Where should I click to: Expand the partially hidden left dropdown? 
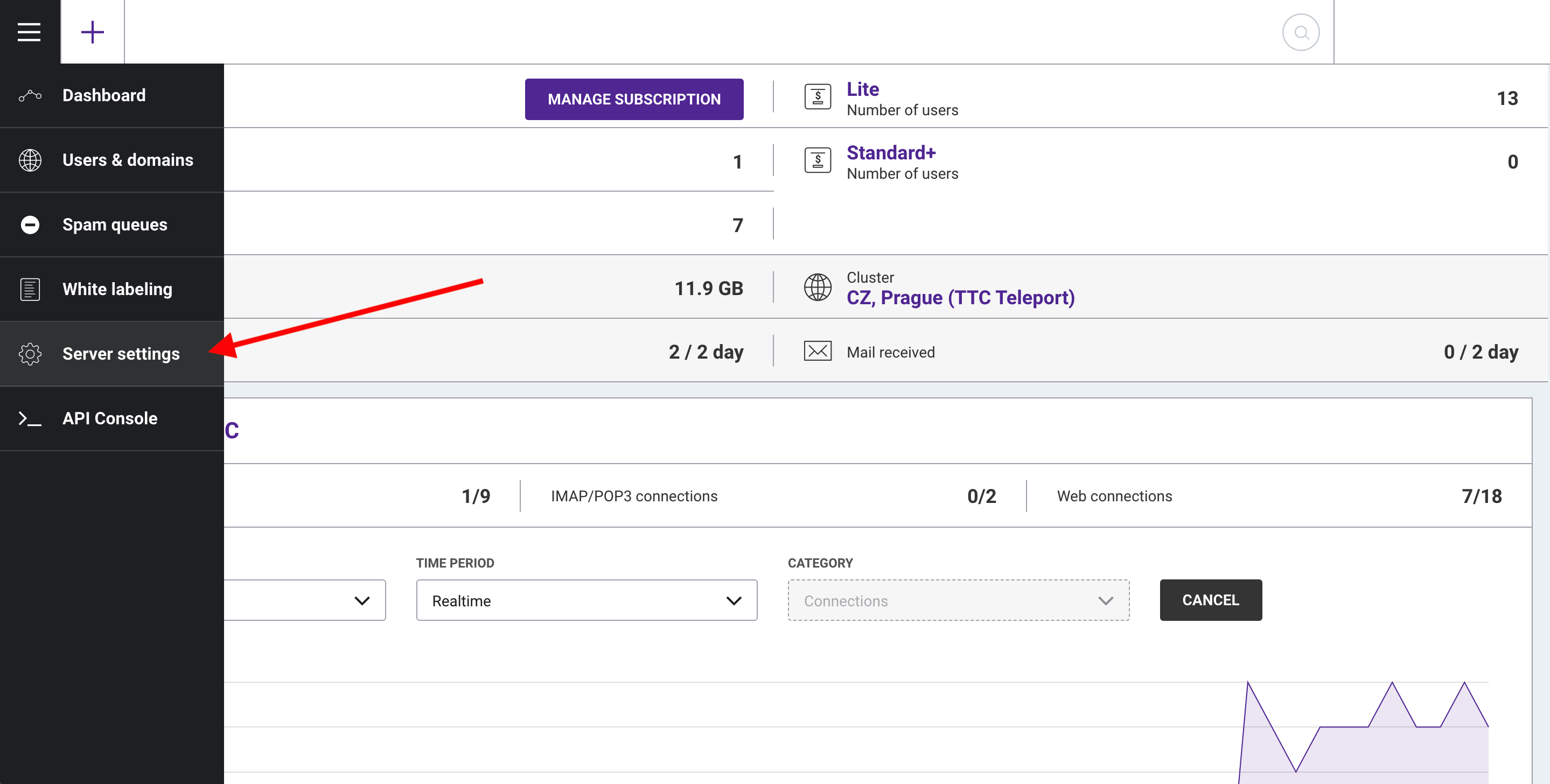[x=304, y=600]
